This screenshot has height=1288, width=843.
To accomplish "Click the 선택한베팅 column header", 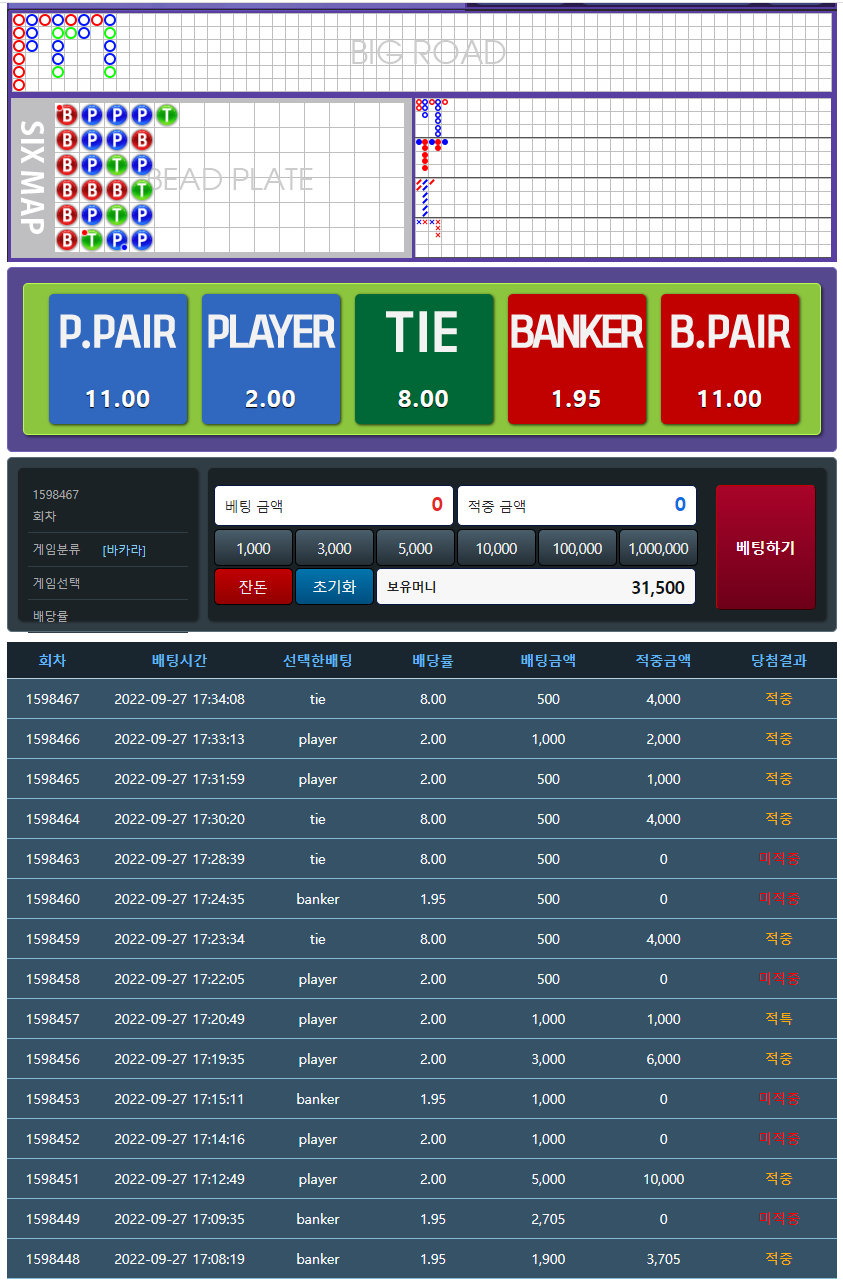I will coord(318,661).
